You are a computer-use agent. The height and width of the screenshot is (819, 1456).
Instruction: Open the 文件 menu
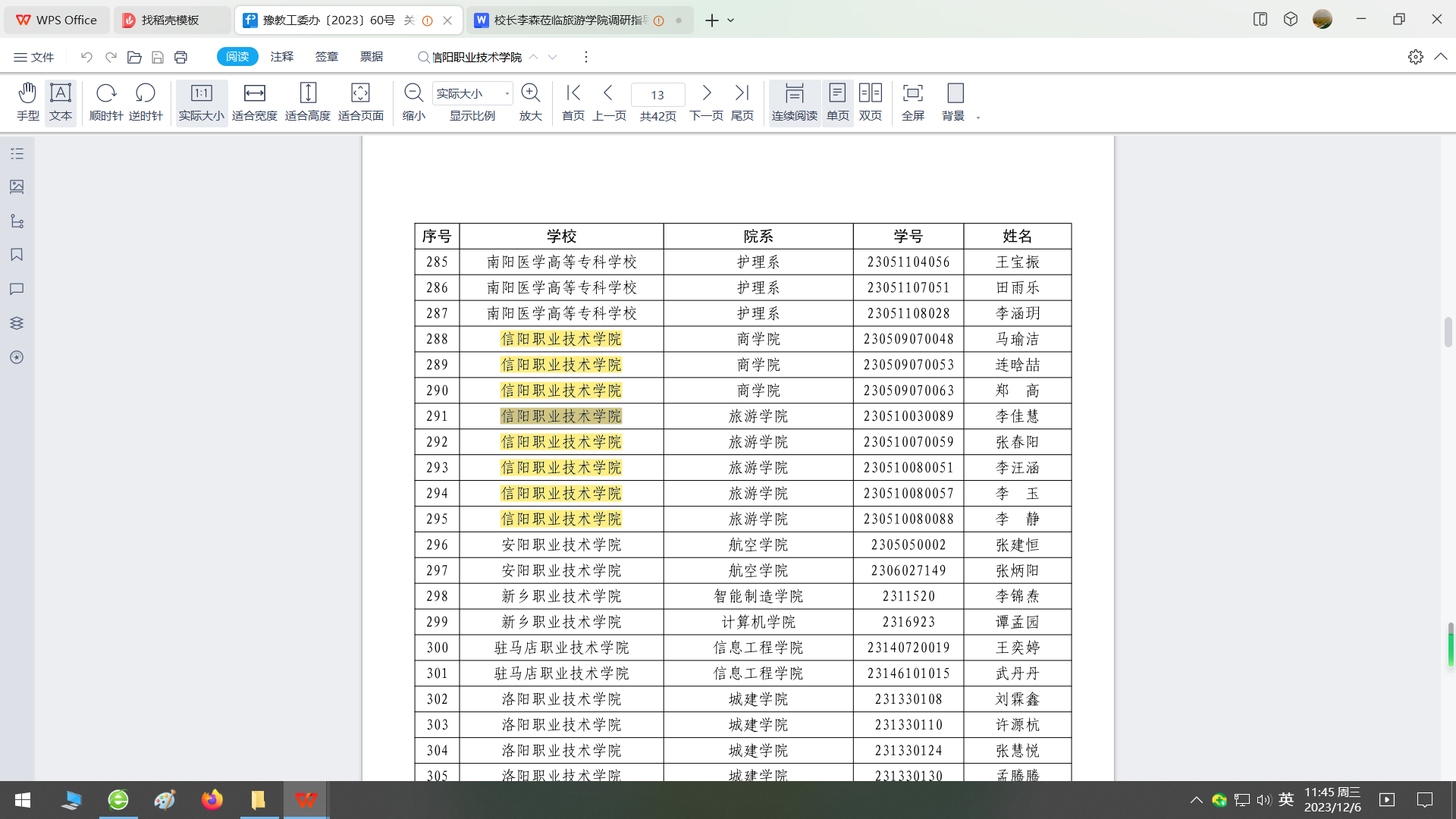coord(34,57)
